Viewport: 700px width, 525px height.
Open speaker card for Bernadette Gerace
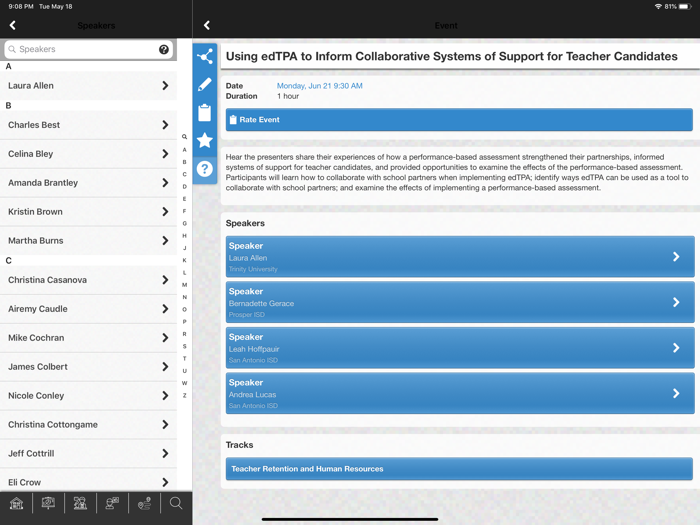tap(460, 302)
